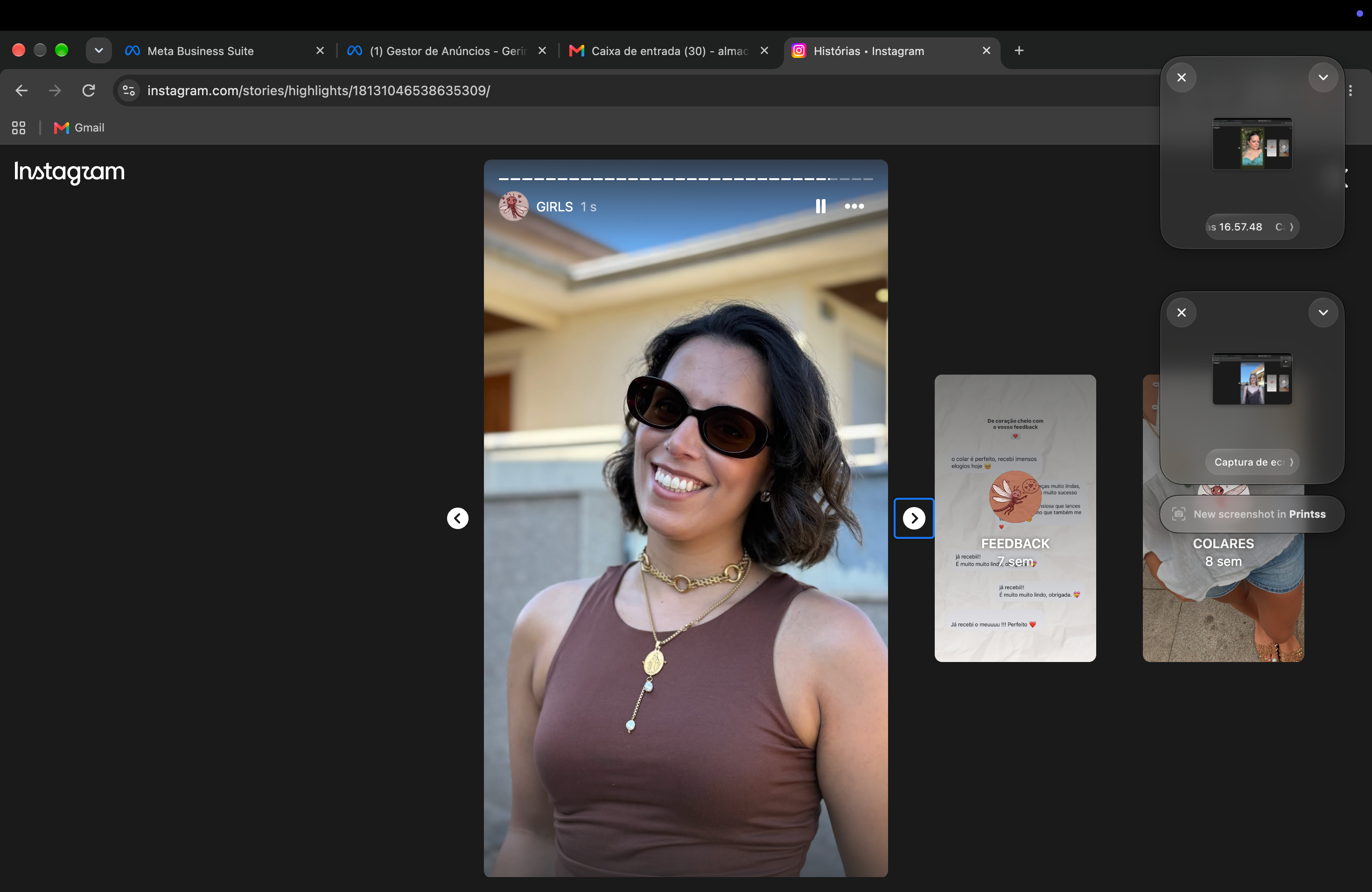
Task: Click the address bar URL
Action: (x=319, y=91)
